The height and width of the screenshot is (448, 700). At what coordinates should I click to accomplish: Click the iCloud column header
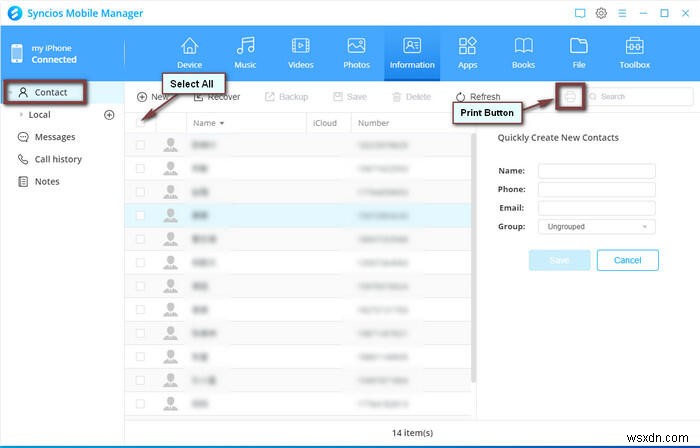click(x=325, y=123)
